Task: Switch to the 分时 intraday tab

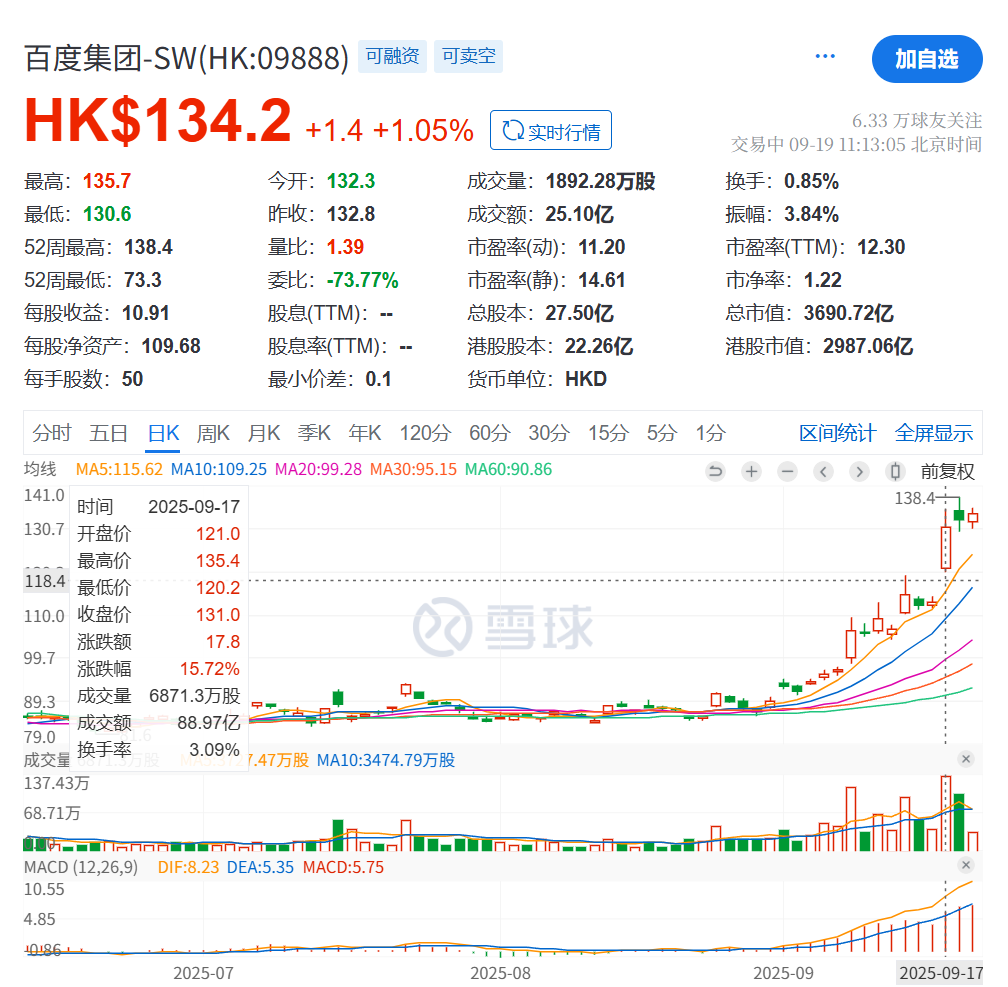Action: 52,433
